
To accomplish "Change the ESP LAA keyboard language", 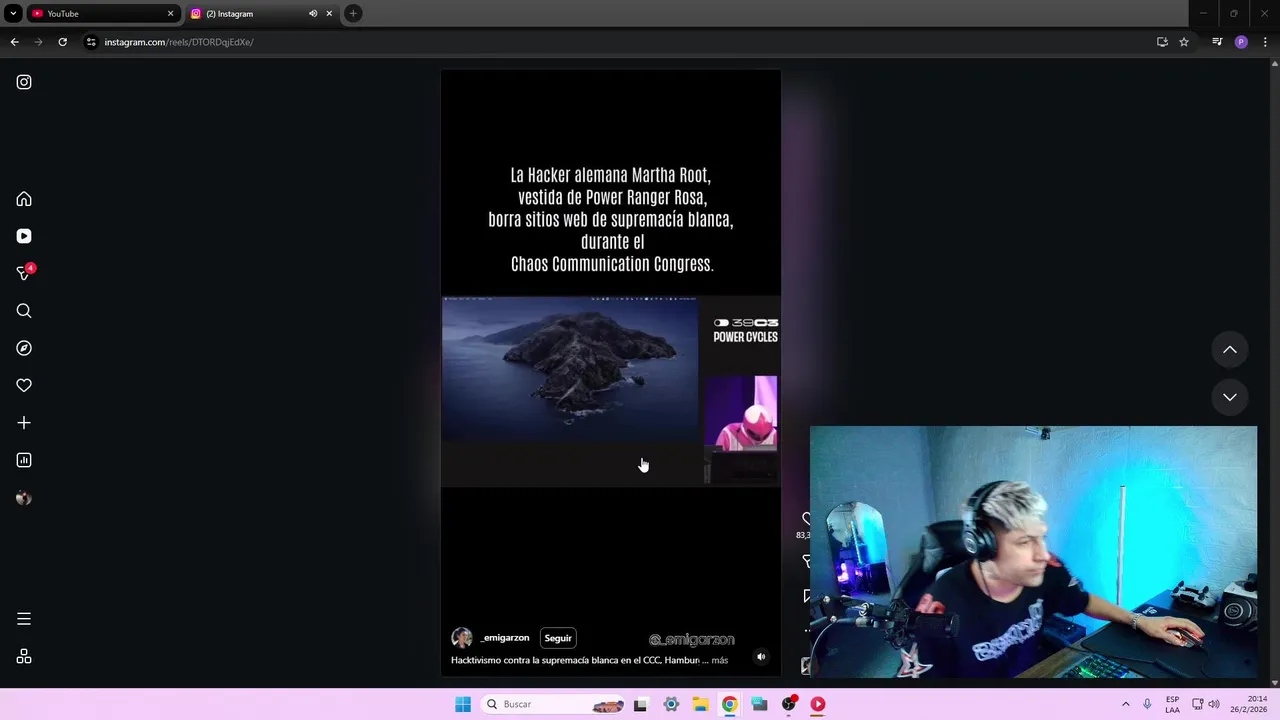I will 1172,704.
